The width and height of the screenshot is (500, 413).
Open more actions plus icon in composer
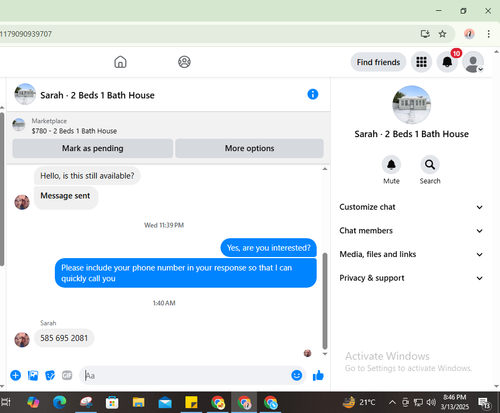click(16, 376)
